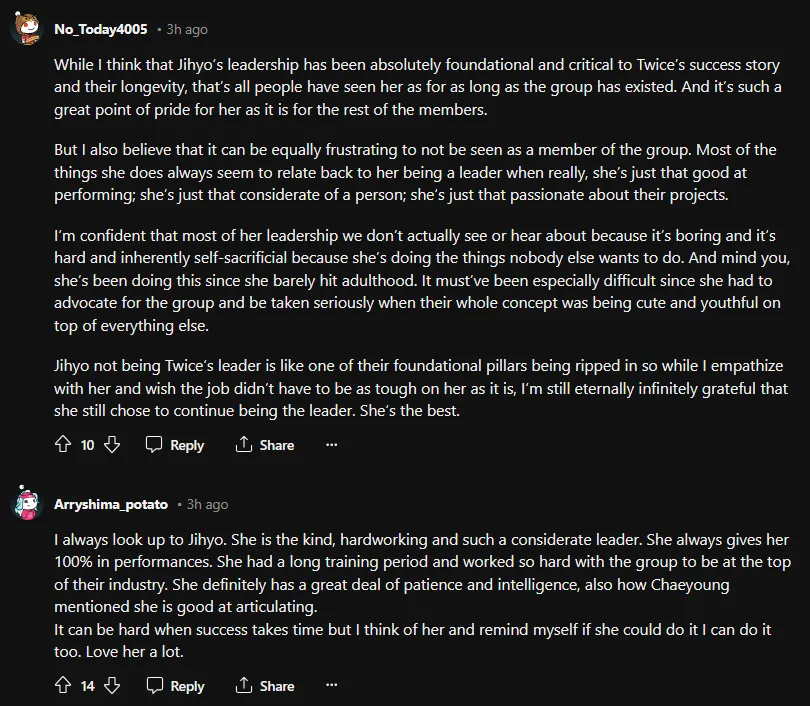
Task: Visit the No_Today4005 username link
Action: (x=101, y=30)
